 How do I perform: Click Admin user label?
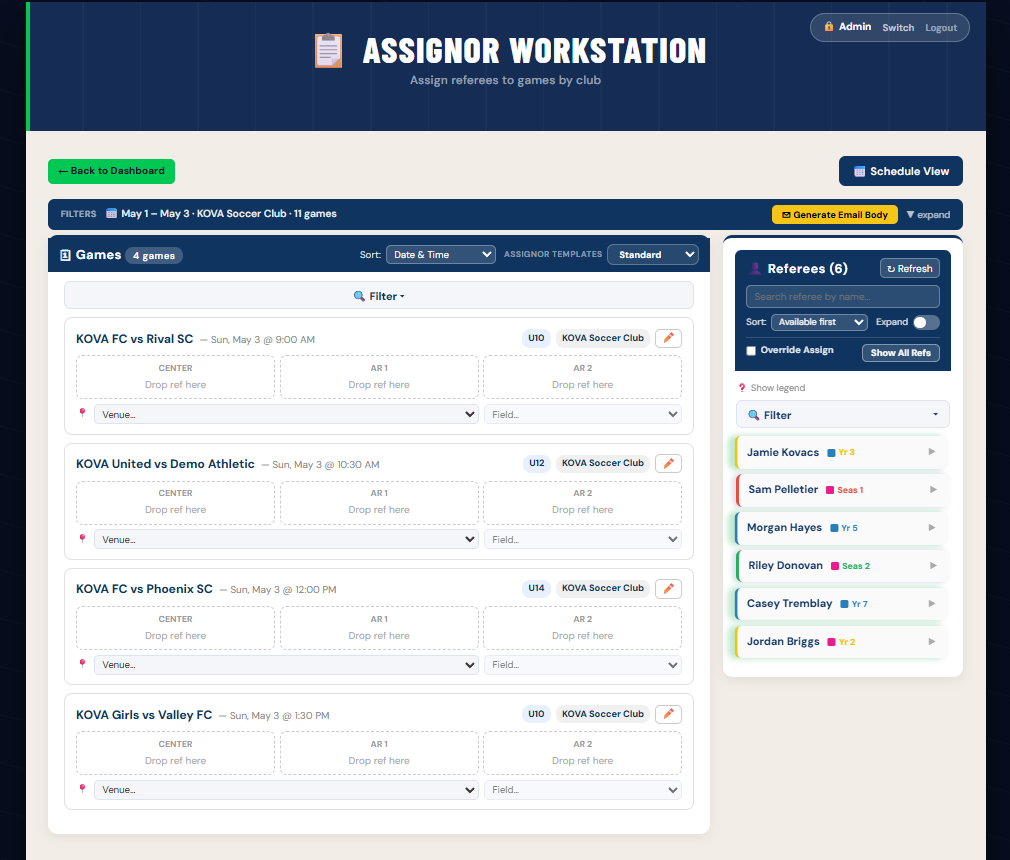point(855,26)
